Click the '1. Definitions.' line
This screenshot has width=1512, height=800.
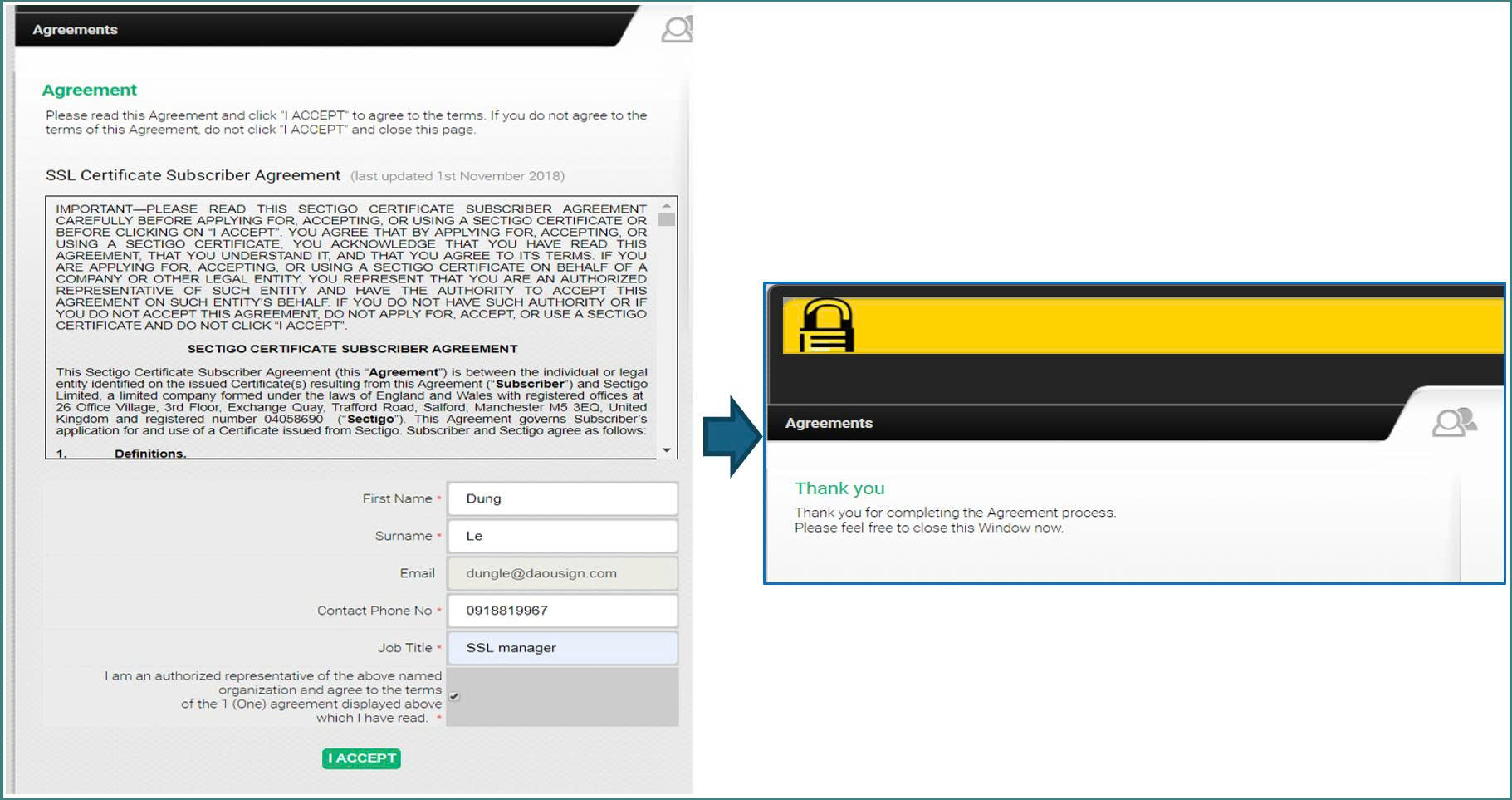(121, 454)
